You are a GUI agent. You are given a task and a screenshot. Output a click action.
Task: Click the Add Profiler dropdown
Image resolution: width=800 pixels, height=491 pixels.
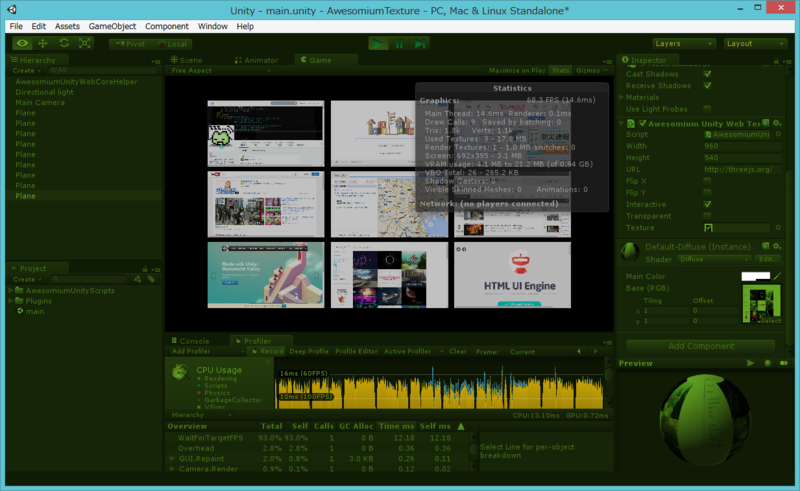[207, 351]
